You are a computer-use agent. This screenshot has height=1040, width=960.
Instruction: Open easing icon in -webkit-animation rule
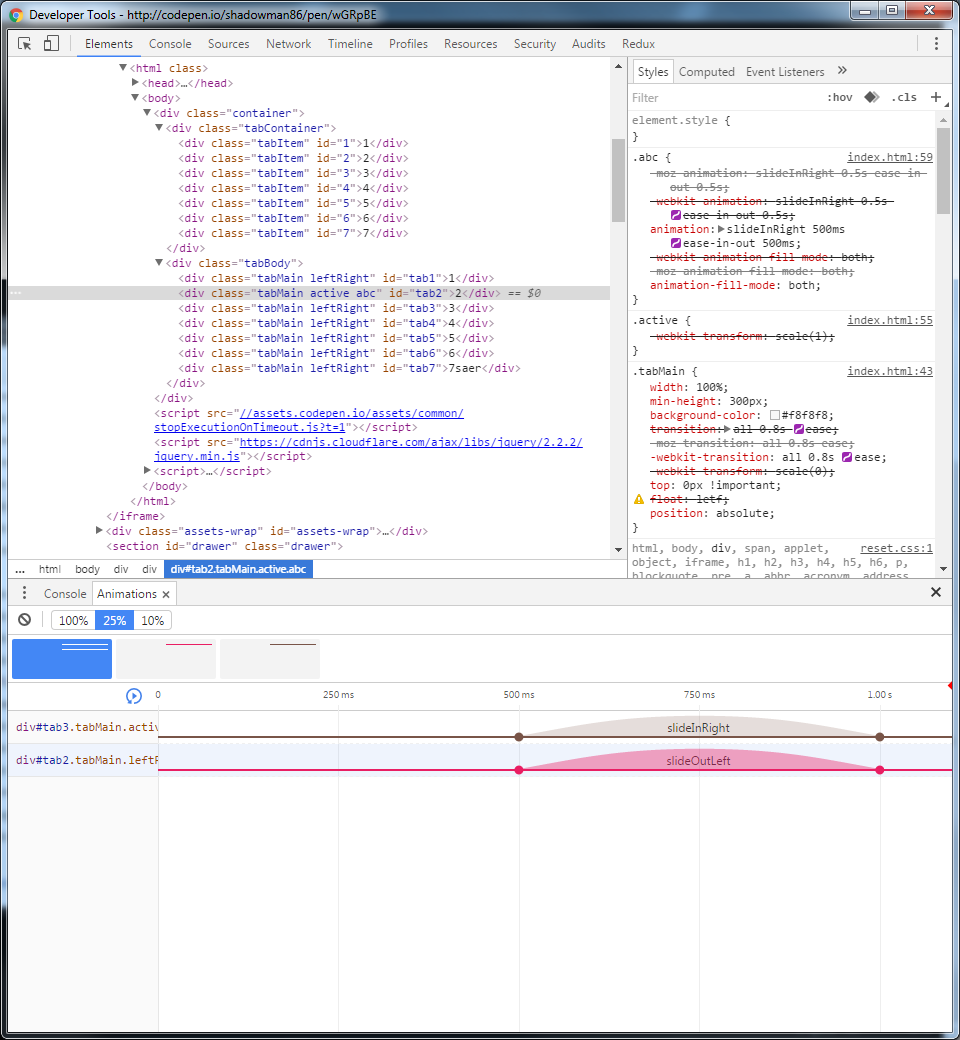pyautogui.click(x=676, y=215)
